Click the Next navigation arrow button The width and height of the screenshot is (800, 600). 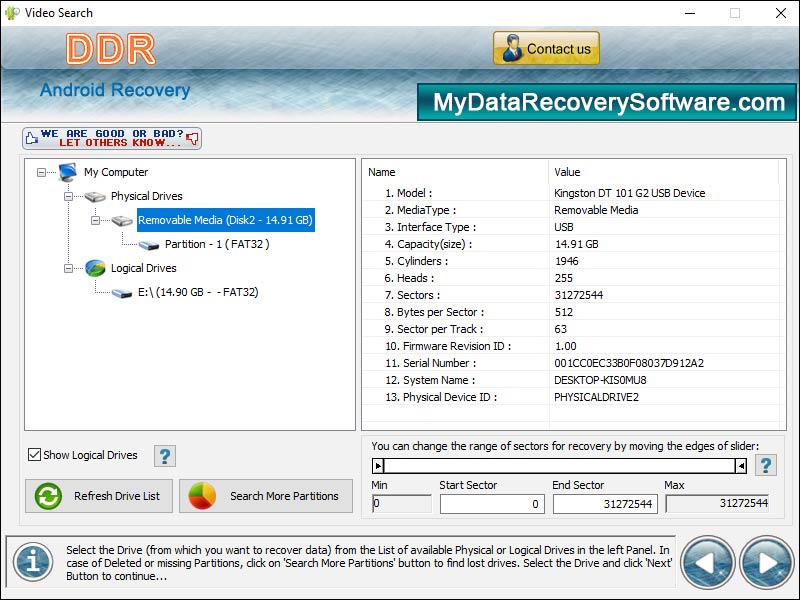[764, 561]
